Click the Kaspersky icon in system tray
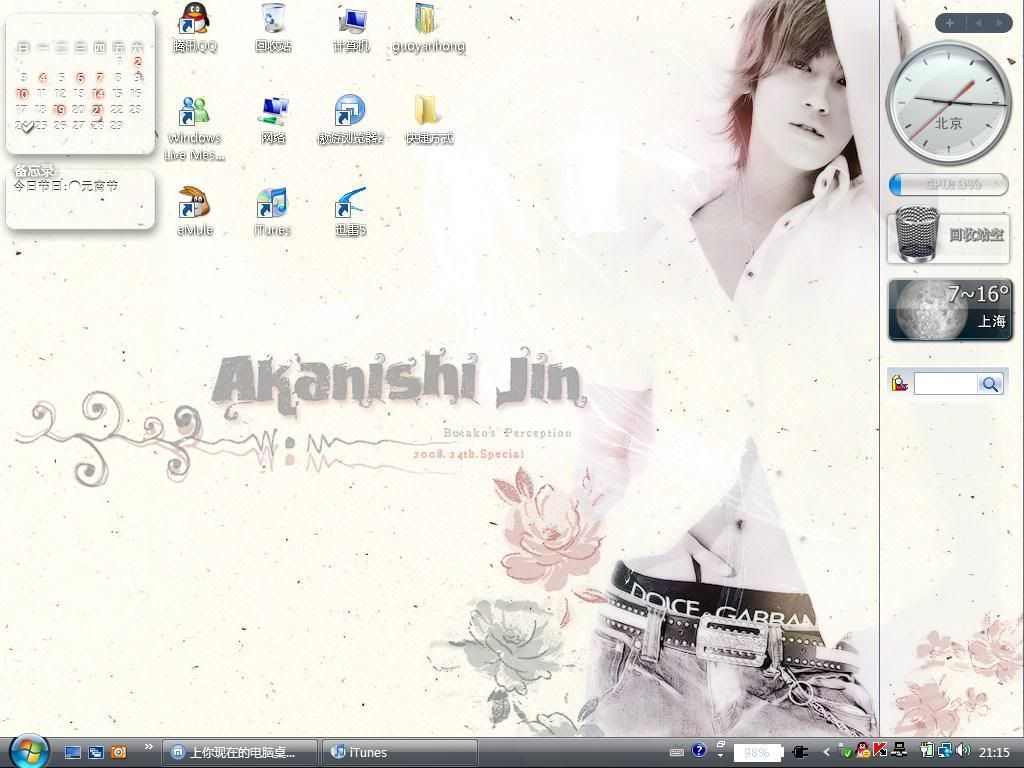Viewport: 1024px width, 768px height. coord(880,751)
